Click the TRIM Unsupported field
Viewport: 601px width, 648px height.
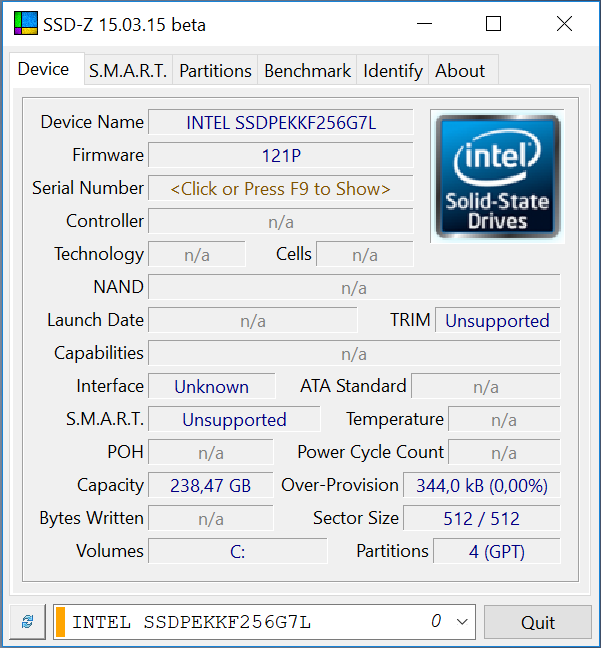498,321
